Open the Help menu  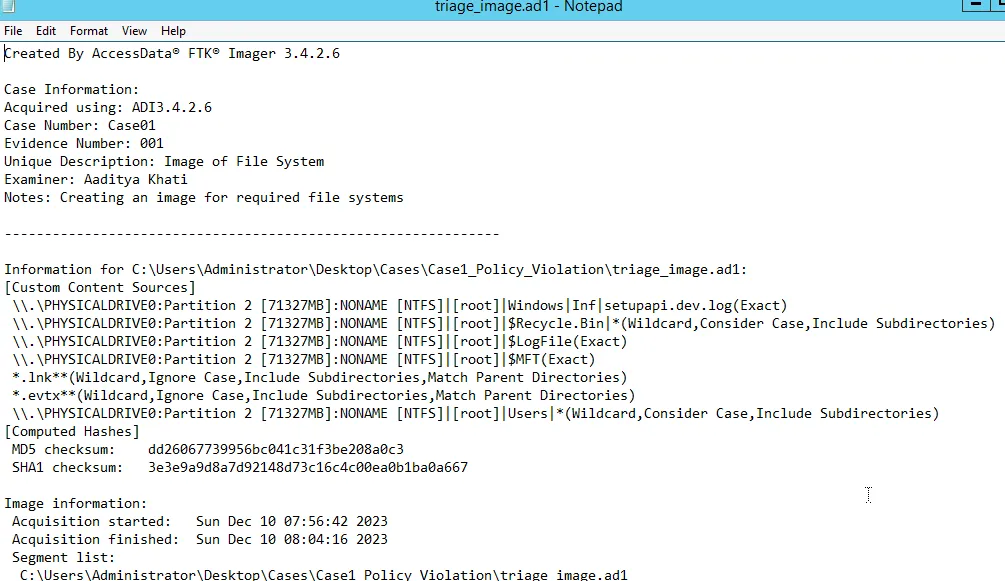point(173,31)
